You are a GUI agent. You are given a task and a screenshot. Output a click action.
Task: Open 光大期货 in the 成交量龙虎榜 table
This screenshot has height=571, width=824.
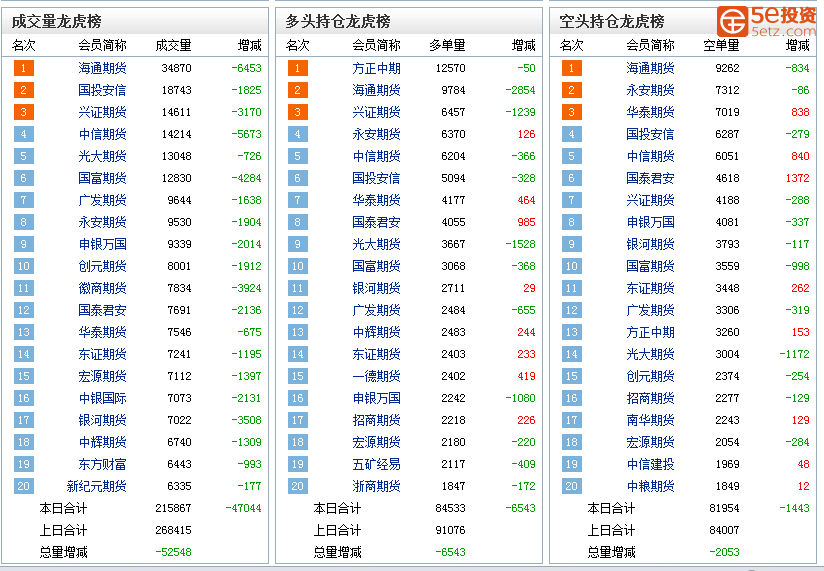point(102,157)
